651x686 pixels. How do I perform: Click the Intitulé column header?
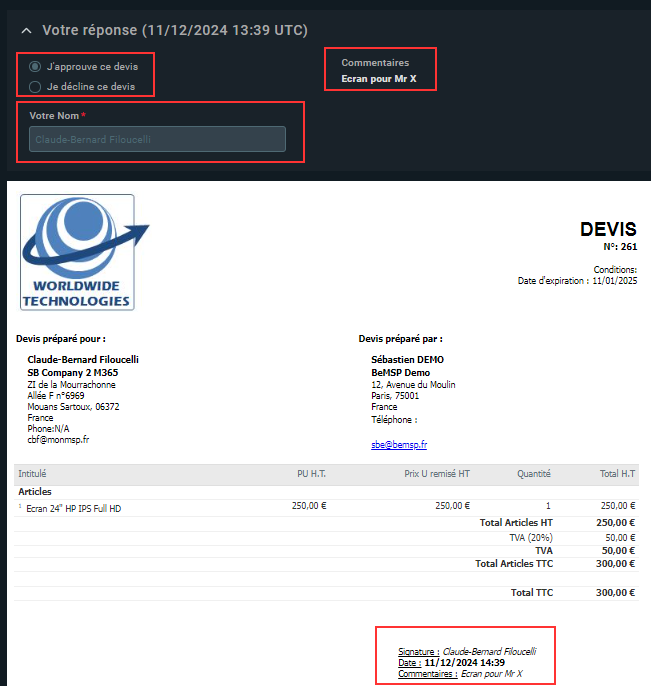pos(32,474)
